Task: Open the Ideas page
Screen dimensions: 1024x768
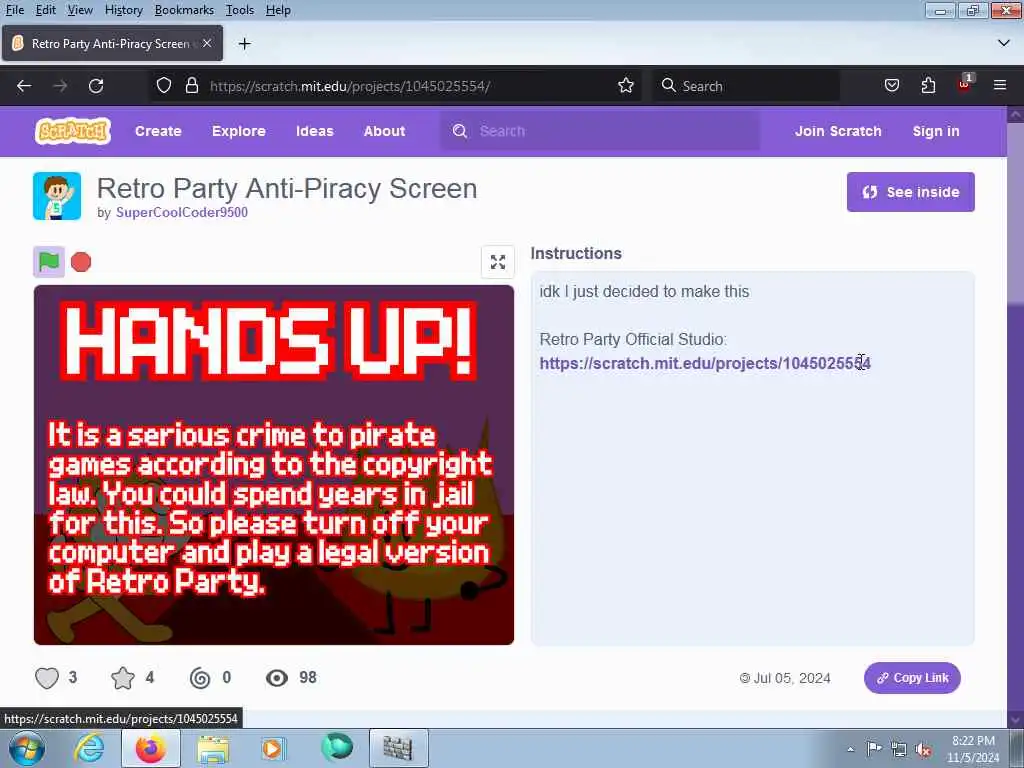Action: 315,131
